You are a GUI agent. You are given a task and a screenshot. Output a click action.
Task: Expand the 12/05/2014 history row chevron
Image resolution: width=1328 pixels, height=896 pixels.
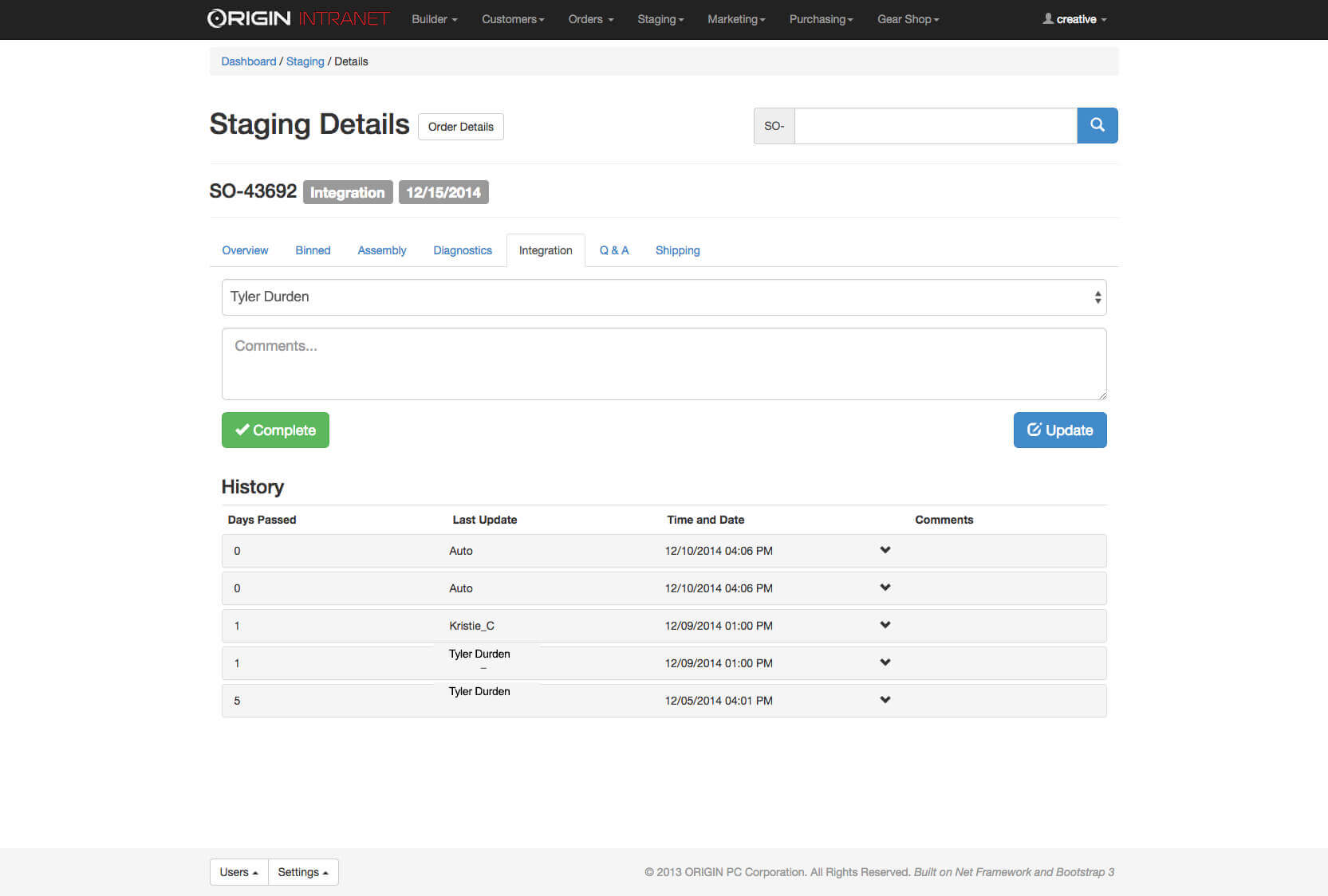(x=885, y=700)
